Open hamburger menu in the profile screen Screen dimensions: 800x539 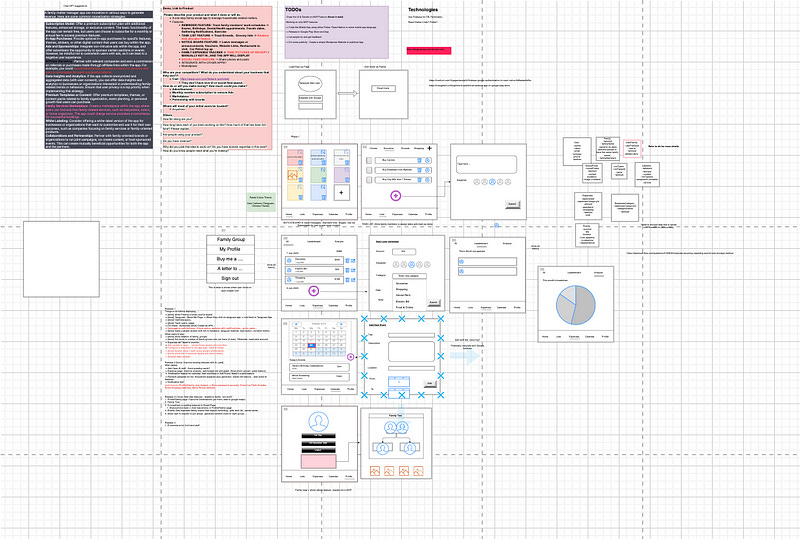(286, 409)
